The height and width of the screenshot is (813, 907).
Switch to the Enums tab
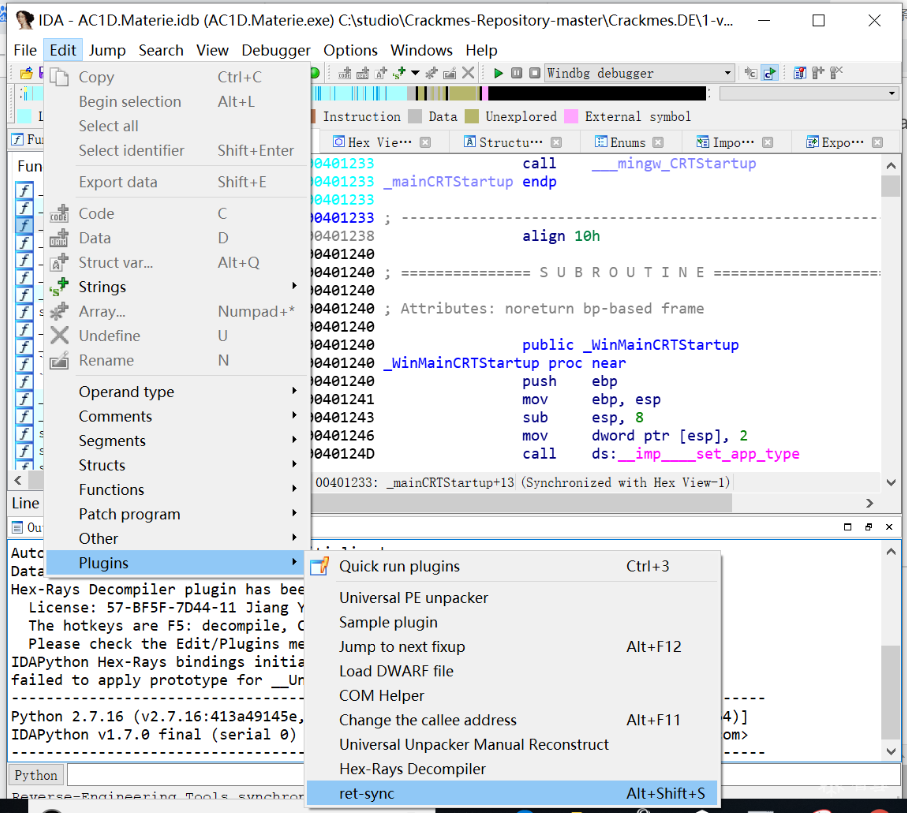click(620, 142)
